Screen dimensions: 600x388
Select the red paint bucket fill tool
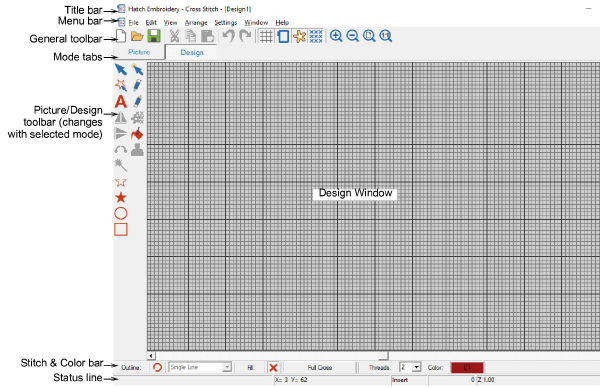click(137, 134)
